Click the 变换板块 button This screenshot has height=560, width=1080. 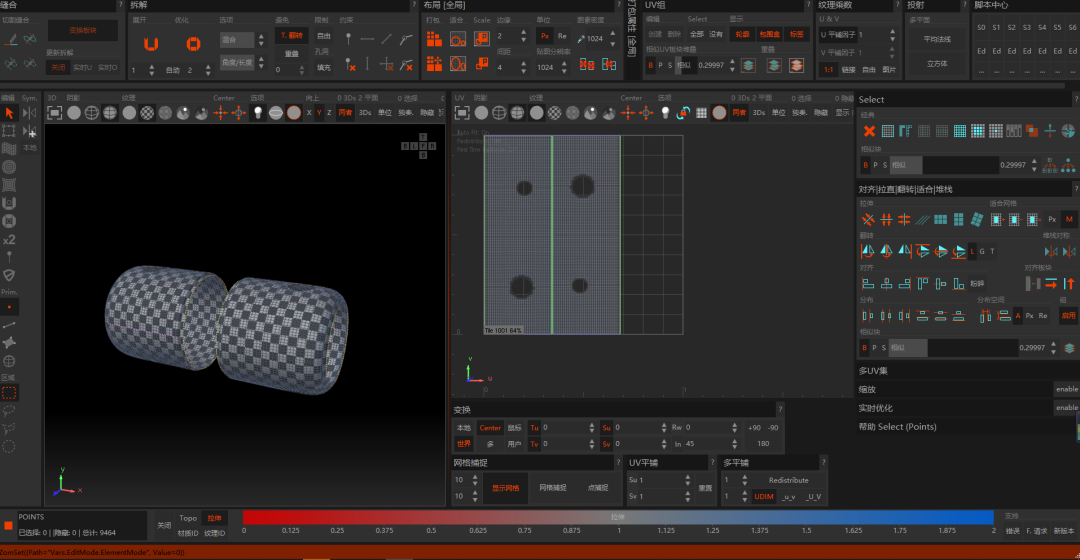(83, 30)
